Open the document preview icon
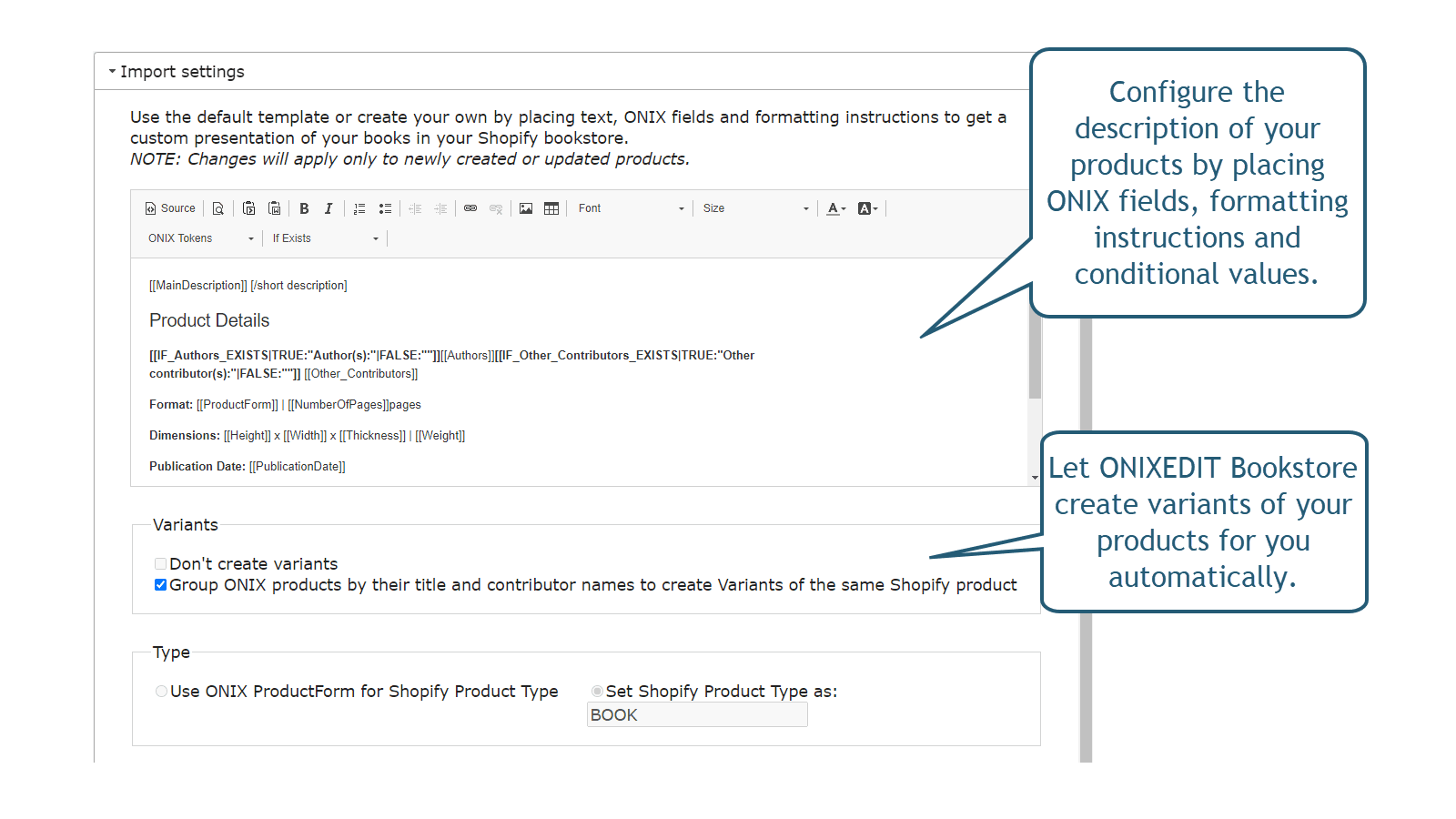This screenshot has height=819, width=1456. coord(218,208)
